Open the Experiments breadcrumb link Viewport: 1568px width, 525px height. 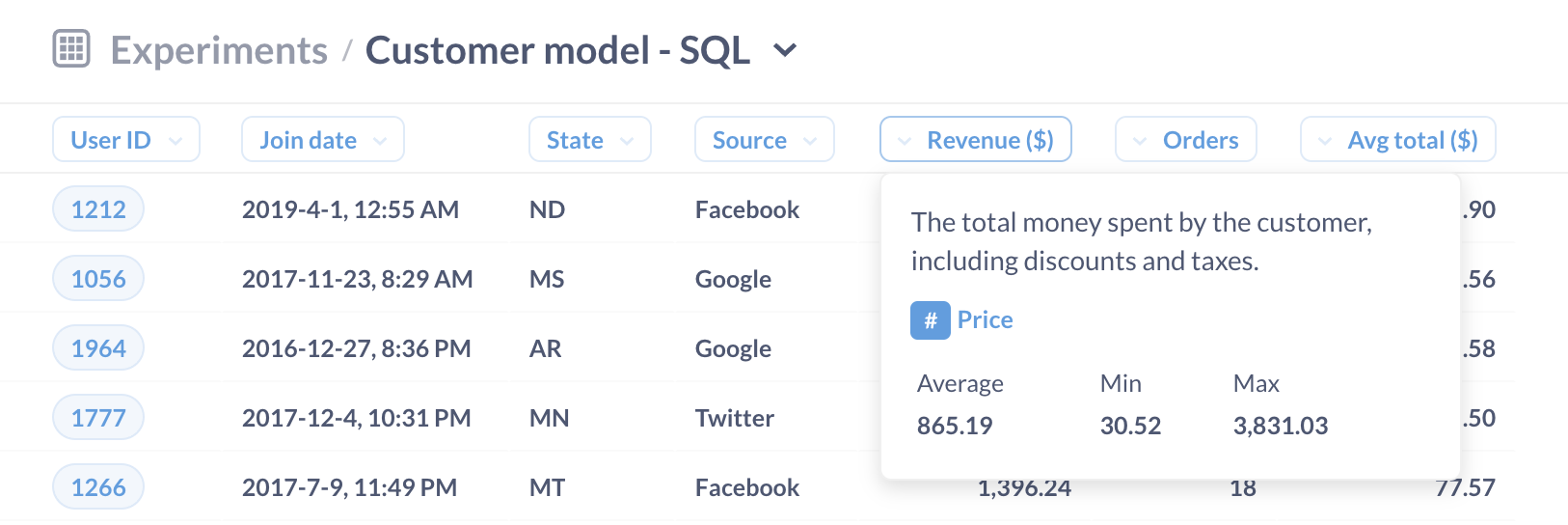219,50
